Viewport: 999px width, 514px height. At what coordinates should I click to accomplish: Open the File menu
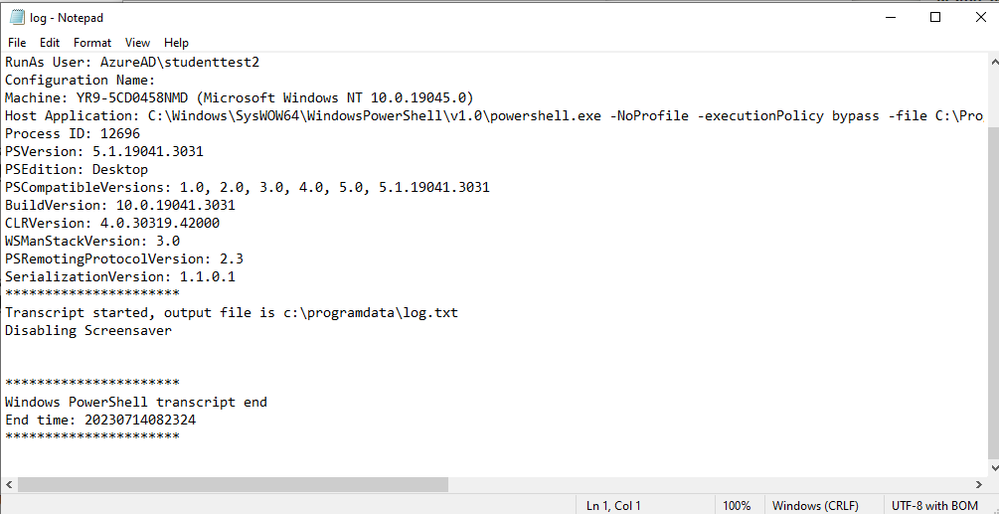(17, 43)
